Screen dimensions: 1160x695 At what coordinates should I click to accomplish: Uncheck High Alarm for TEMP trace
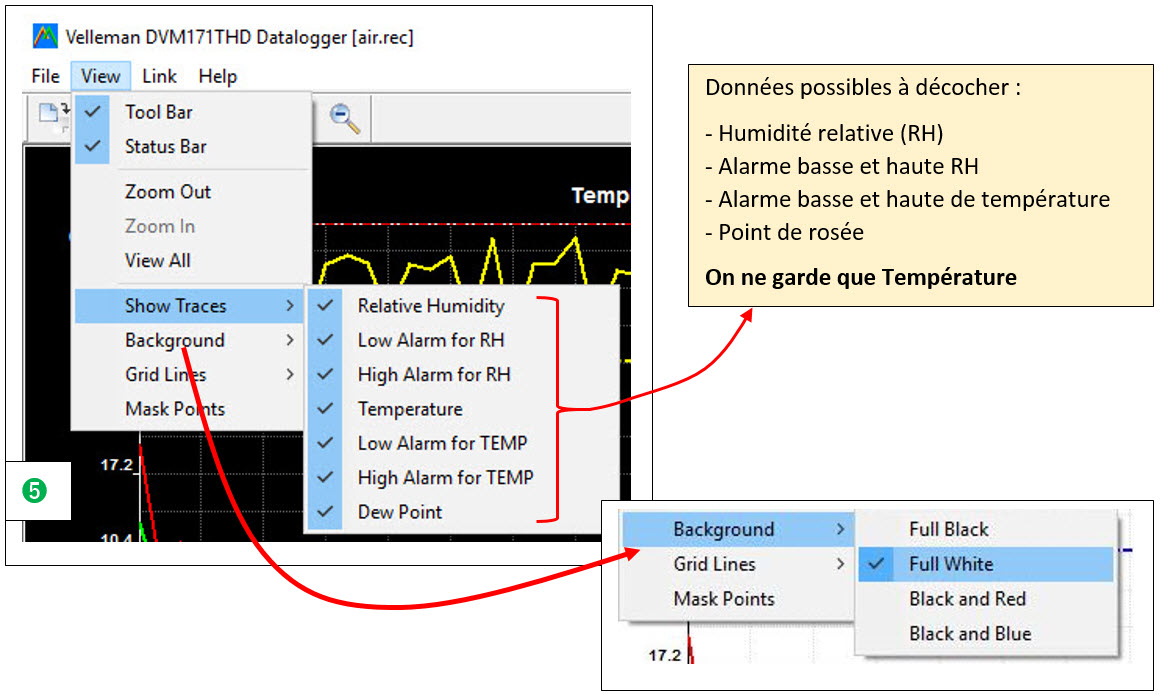445,477
